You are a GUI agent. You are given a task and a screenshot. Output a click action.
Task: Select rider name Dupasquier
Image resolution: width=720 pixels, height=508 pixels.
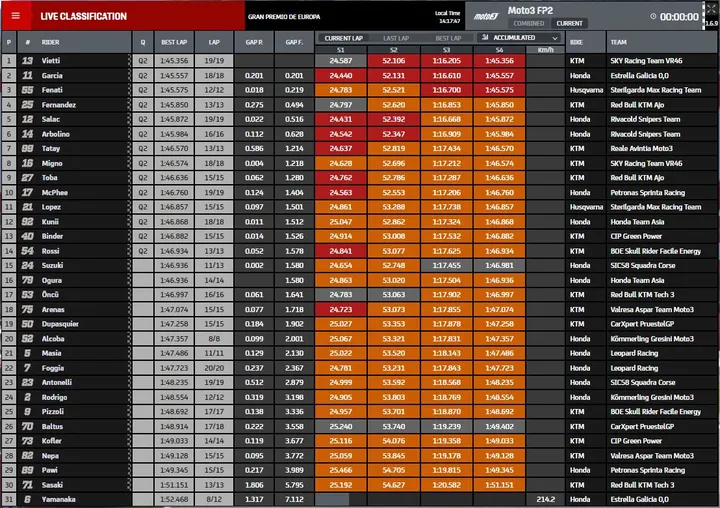pos(60,324)
